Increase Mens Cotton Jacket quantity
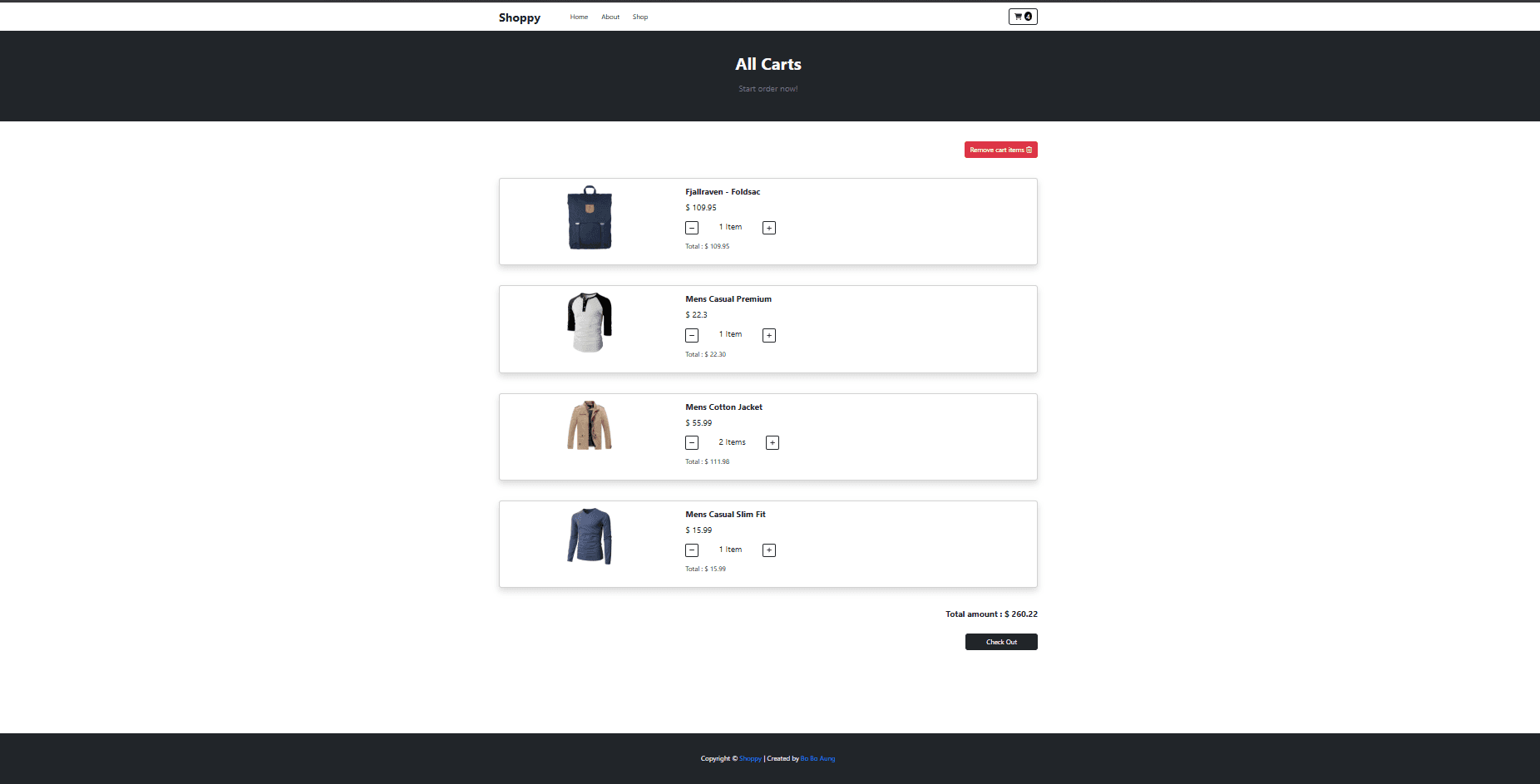Screen dimensions: 1540x784 pos(772,441)
